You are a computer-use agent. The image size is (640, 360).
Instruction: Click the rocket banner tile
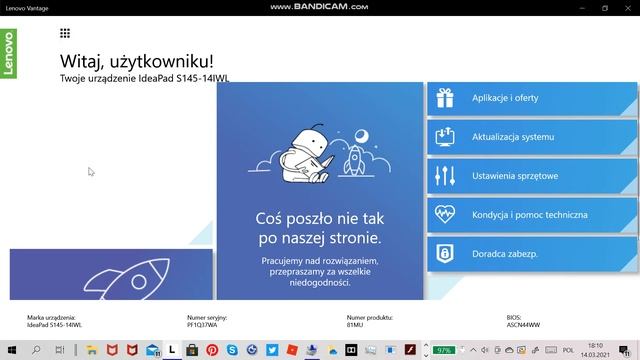click(x=111, y=274)
